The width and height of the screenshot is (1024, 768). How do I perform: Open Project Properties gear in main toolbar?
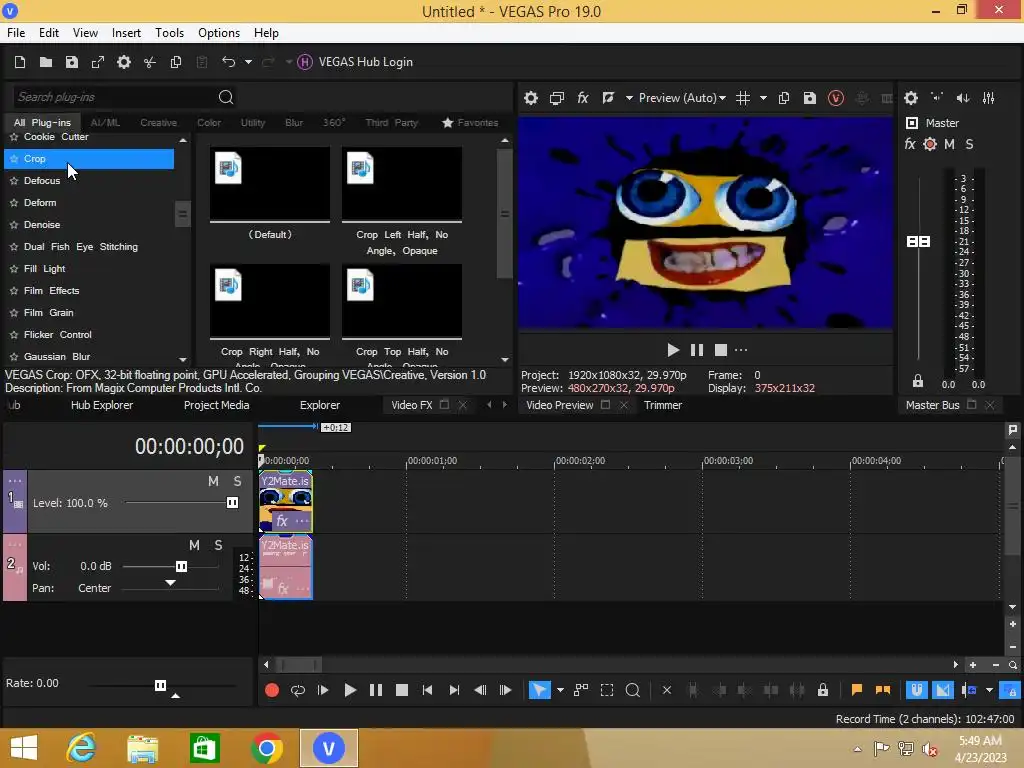coord(123,62)
